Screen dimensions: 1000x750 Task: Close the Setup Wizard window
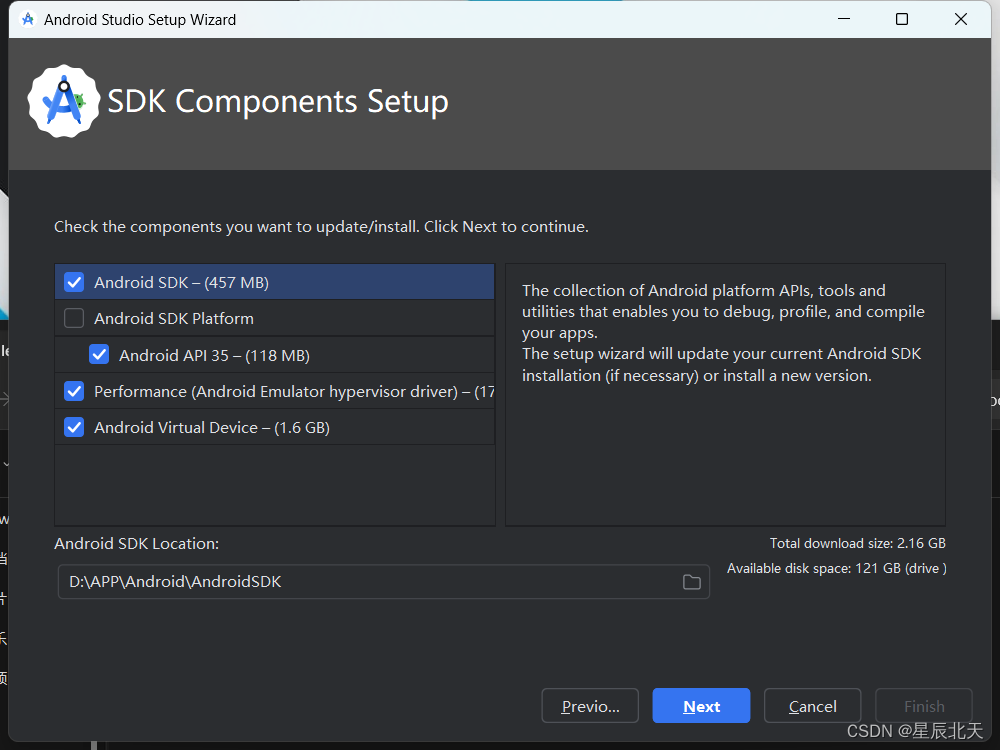coord(961,19)
